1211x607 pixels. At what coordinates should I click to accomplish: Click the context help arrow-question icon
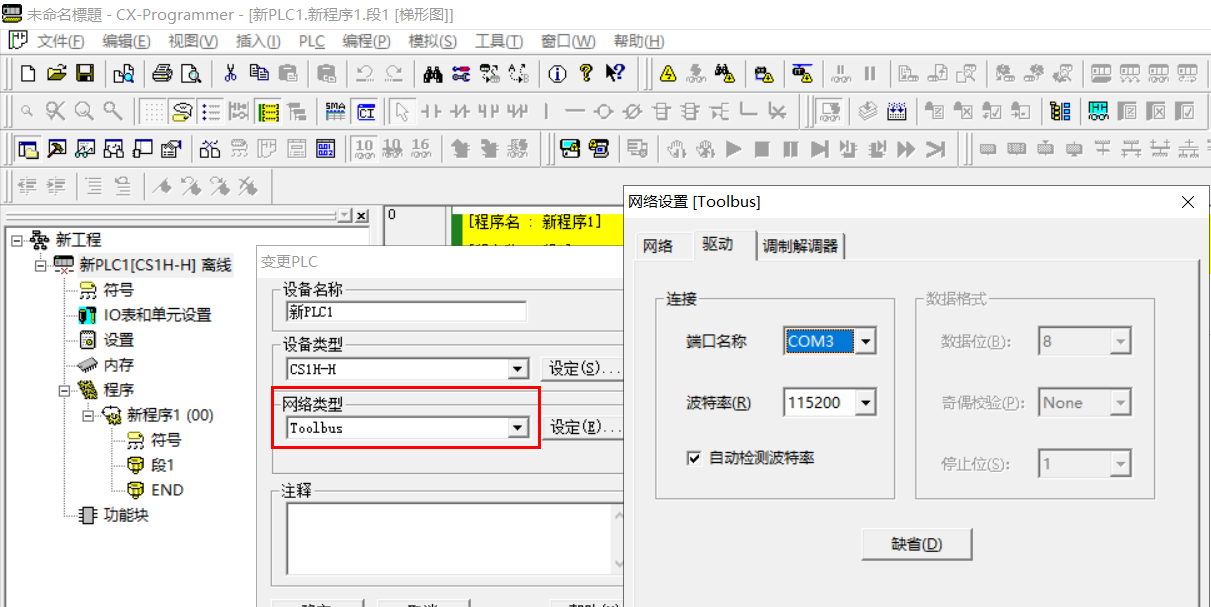click(615, 73)
